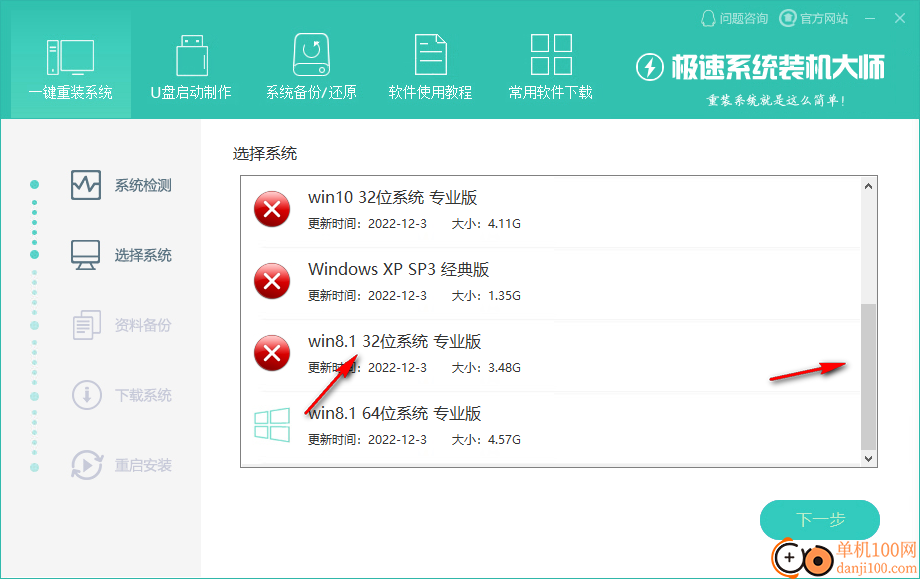Click the four-squares software download icon
920x579 pixels.
coord(551,54)
